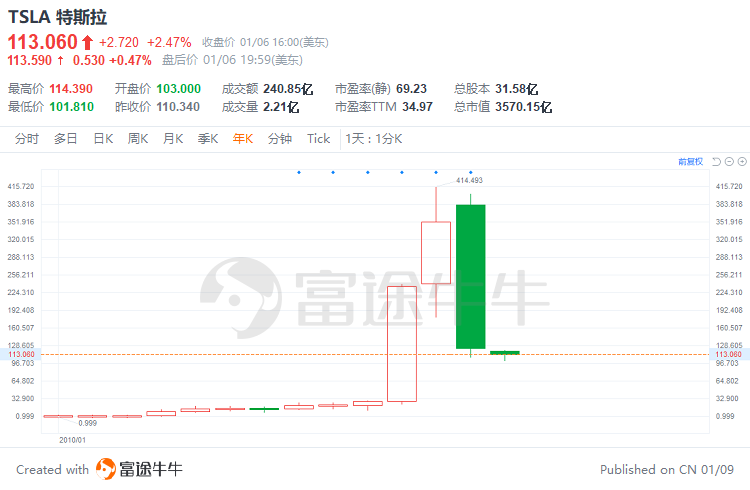Open the 前复权 price adjustment option
750x490 pixels.
[x=691, y=162]
